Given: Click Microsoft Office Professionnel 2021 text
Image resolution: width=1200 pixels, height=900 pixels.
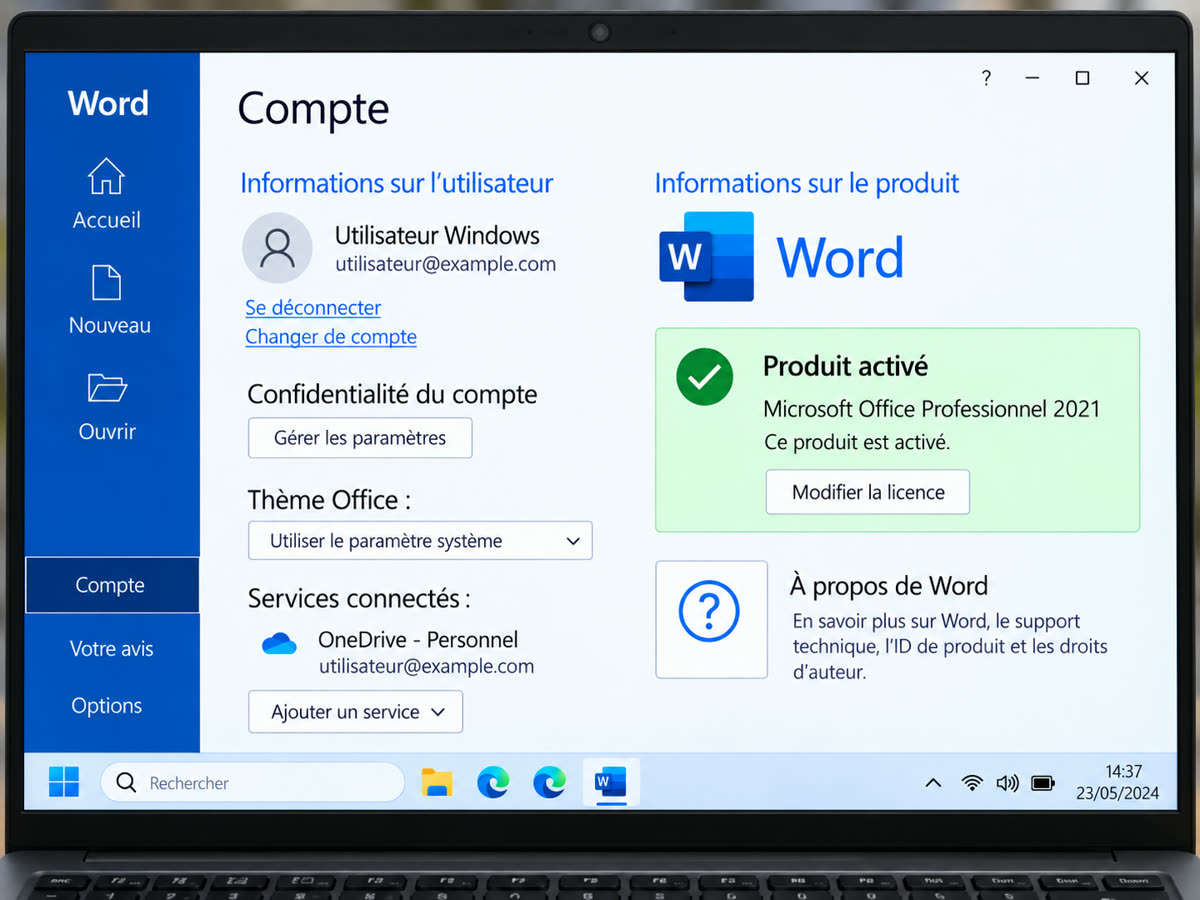Looking at the screenshot, I should click(931, 409).
